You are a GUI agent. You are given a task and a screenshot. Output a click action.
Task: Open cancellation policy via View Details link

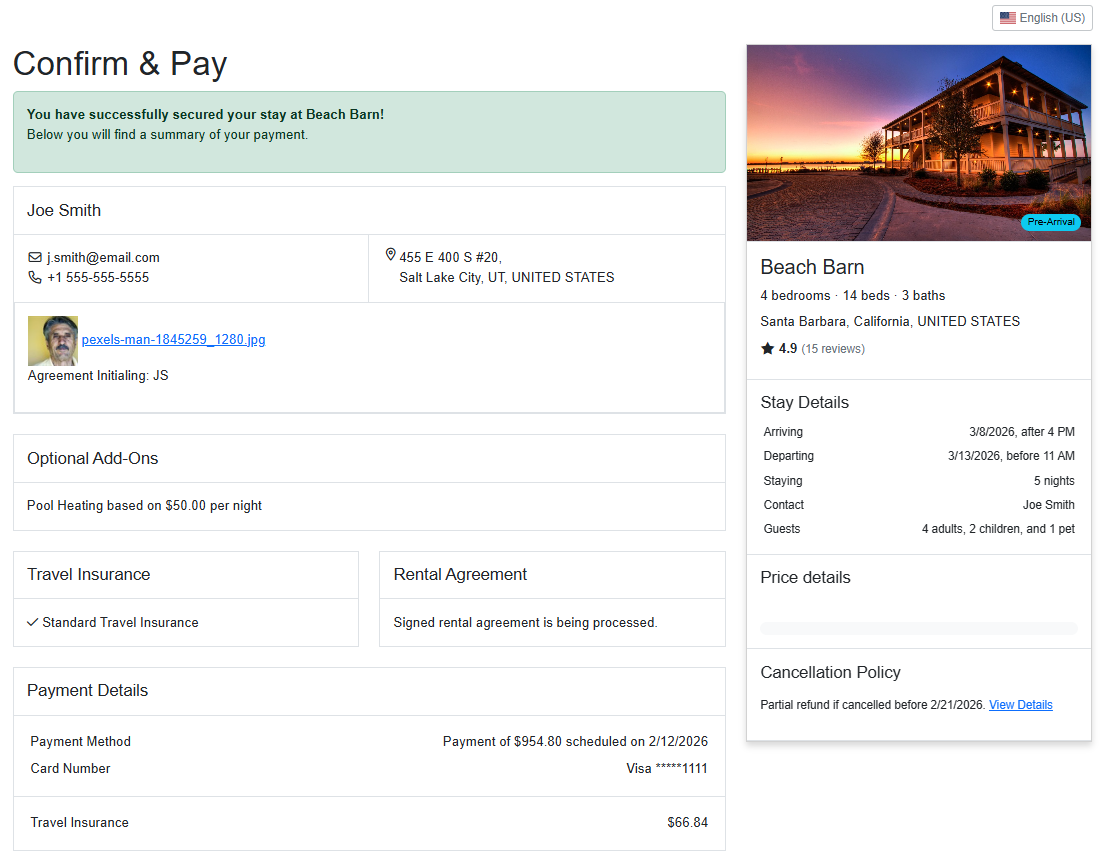[1021, 705]
